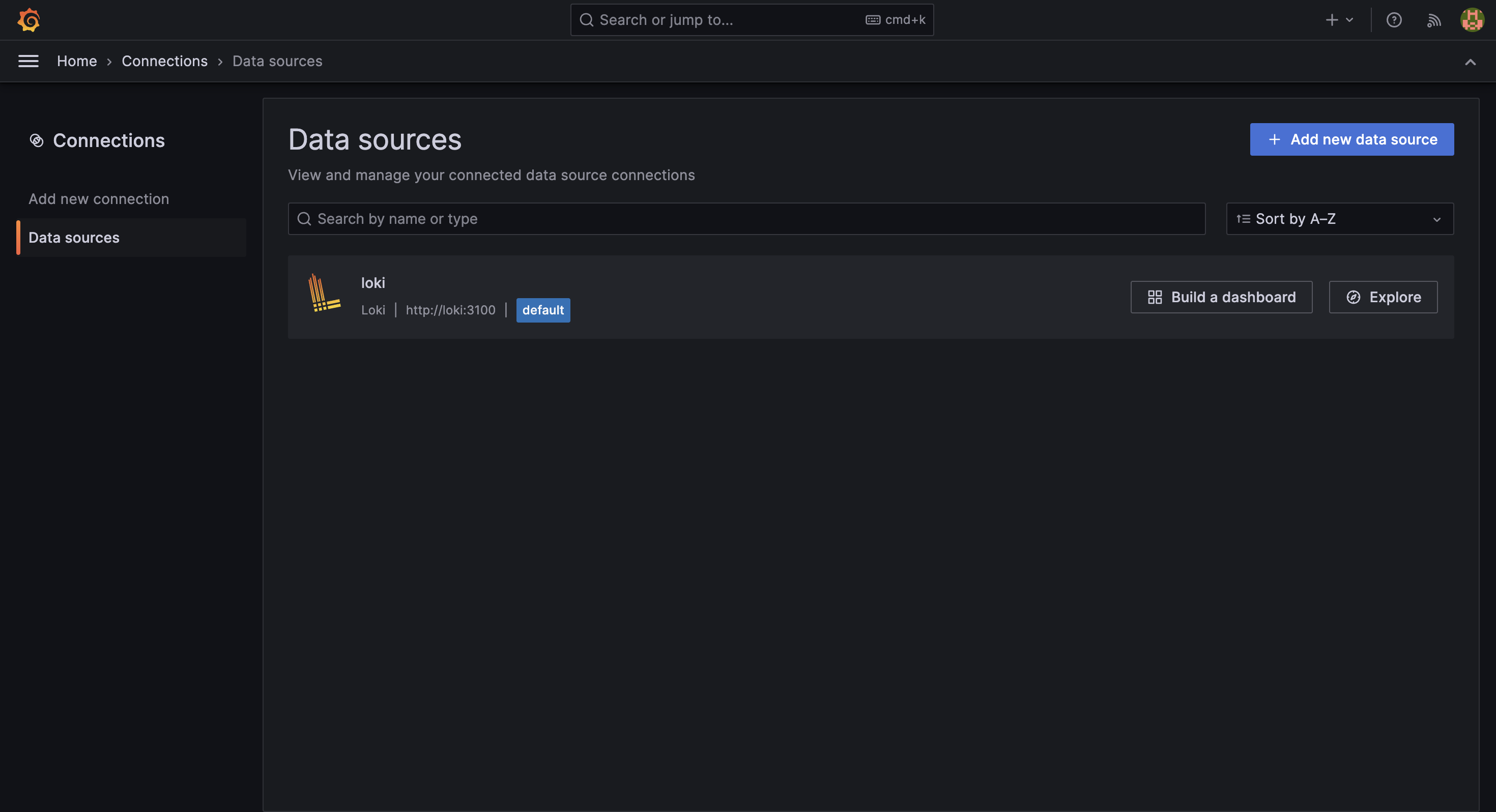1496x812 pixels.
Task: Open the loki data source name link
Action: pos(373,283)
